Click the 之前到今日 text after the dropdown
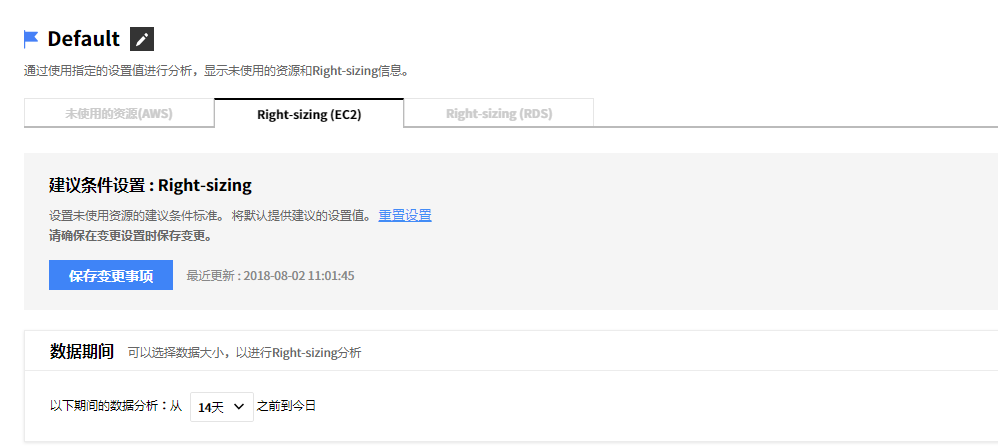This screenshot has width=998, height=446. 287,406
